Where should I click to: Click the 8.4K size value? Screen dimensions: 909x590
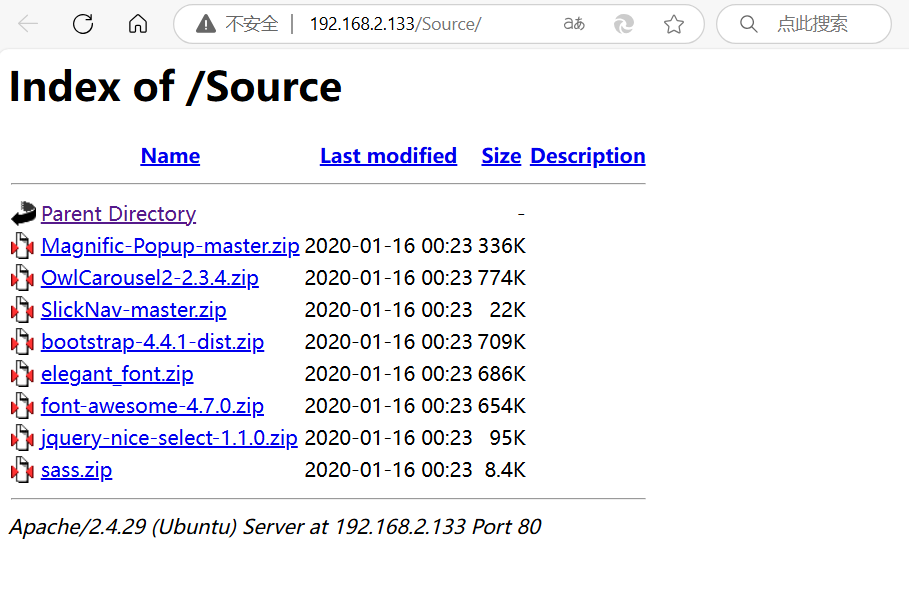[x=506, y=469]
